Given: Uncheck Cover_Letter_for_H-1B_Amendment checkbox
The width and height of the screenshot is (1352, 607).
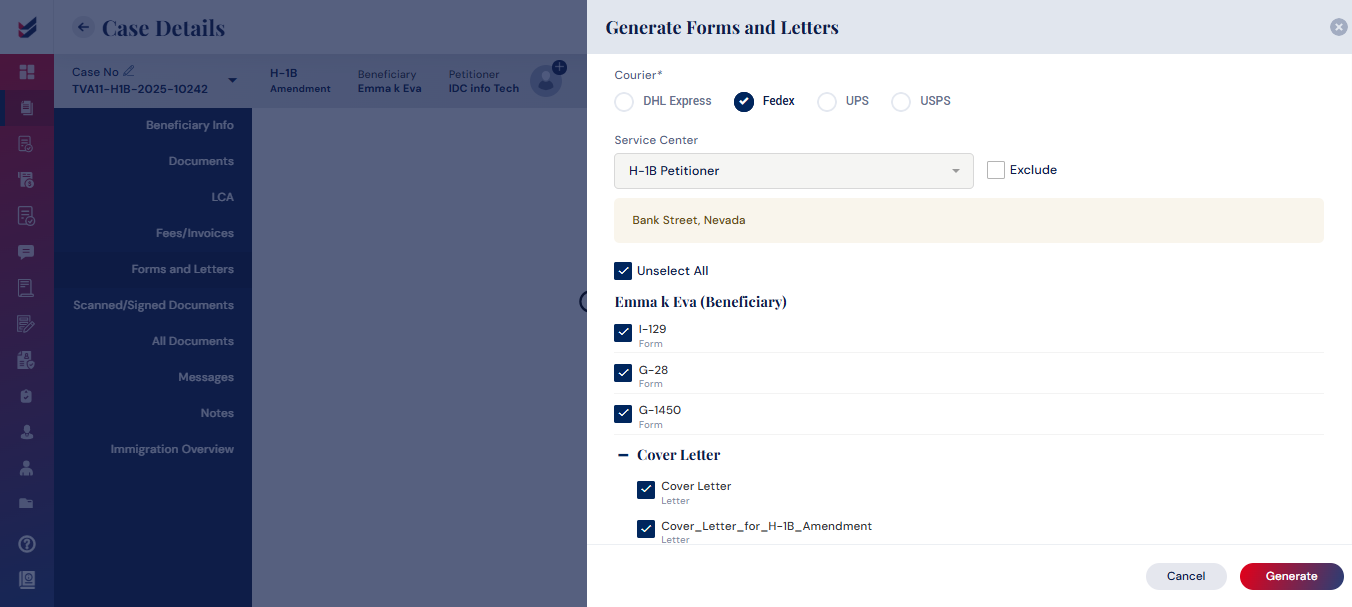Looking at the screenshot, I should click(646, 529).
